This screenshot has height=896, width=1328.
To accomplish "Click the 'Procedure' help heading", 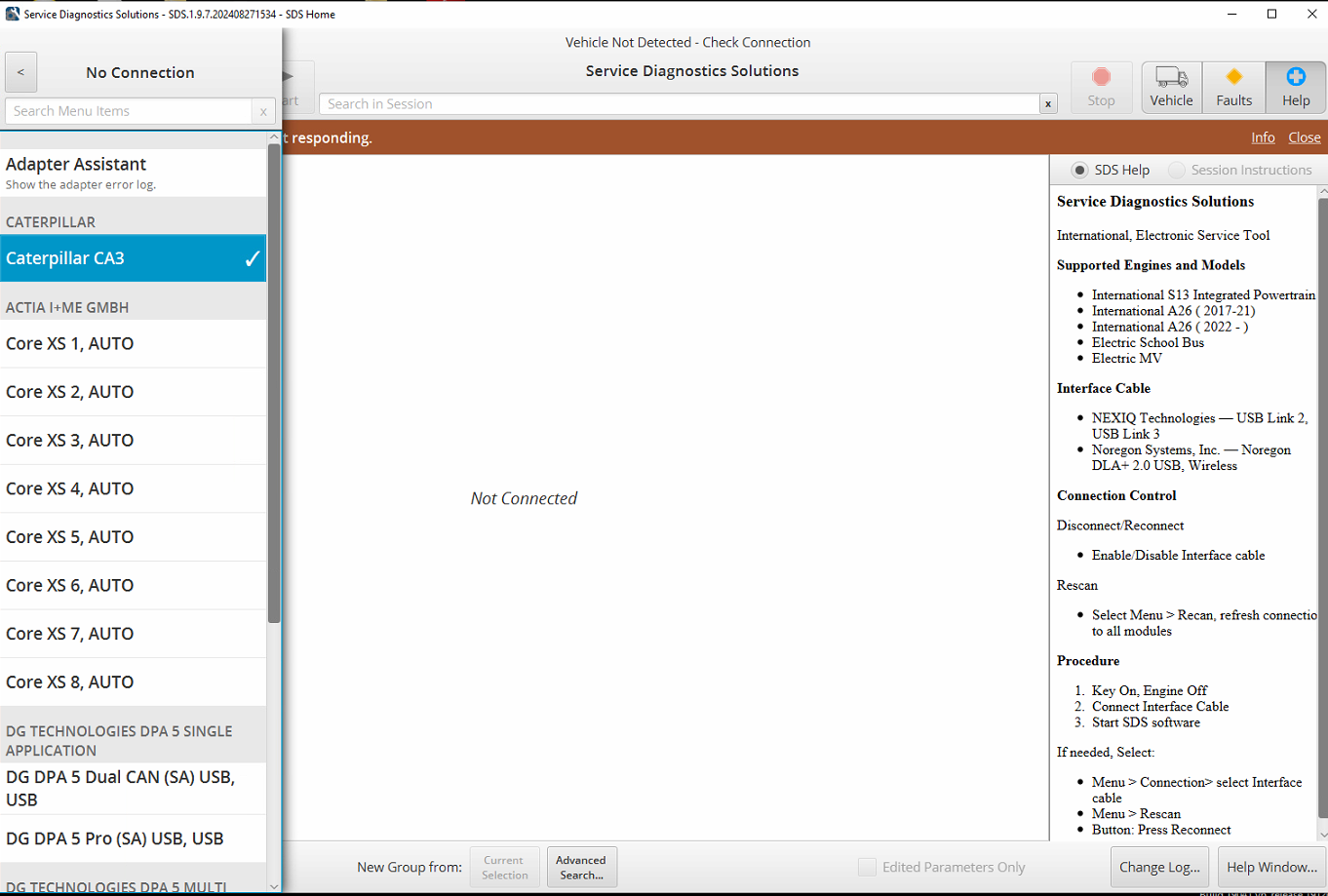I will coord(1088,660).
